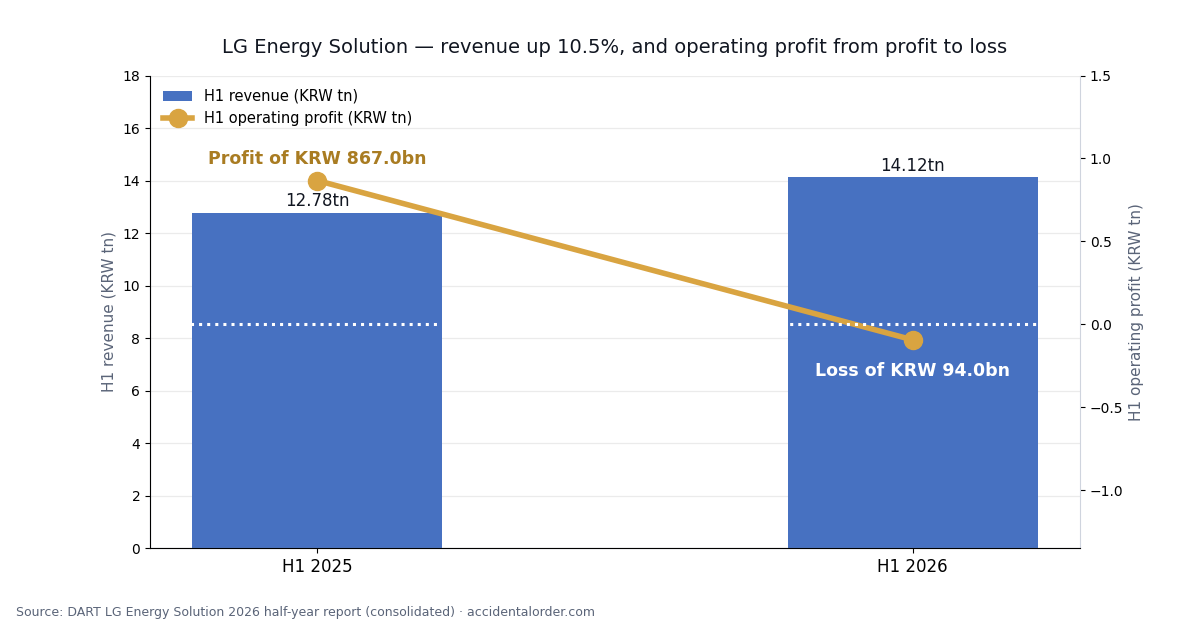The image size is (1200, 630).
Task: Click the blue H1 revenue legend swatch
Action: (178, 96)
